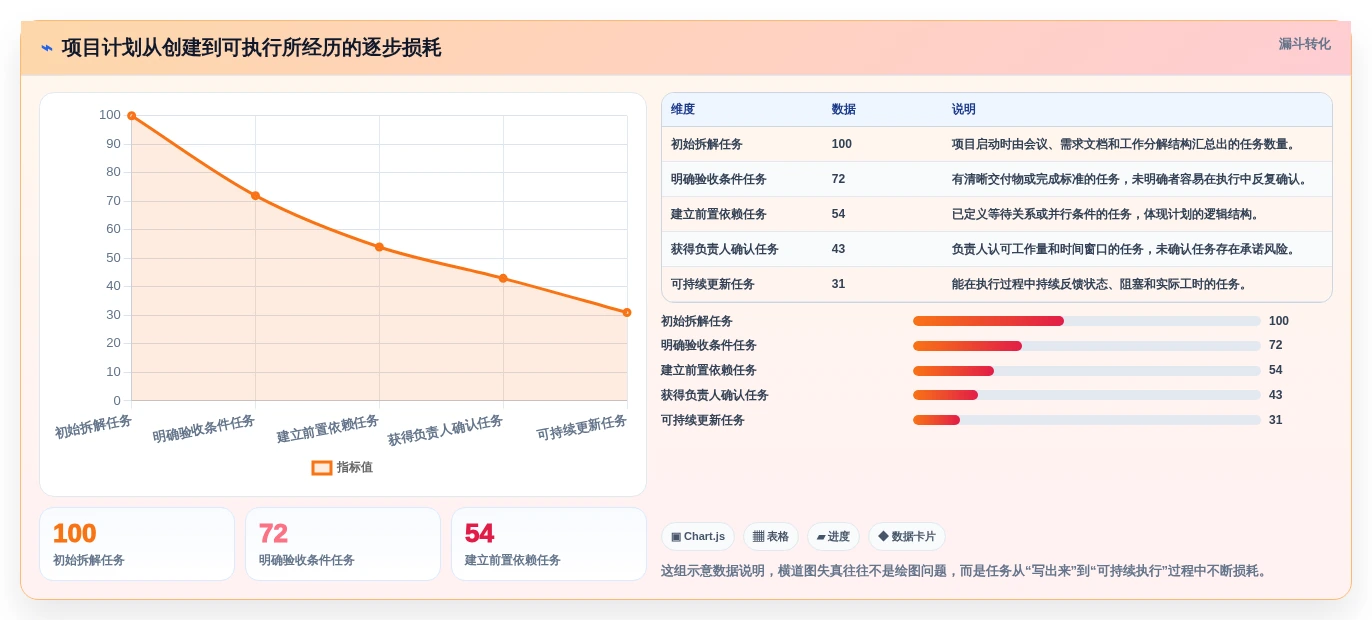Click the lightning icon beside the title
This screenshot has width=1372, height=620.
pyautogui.click(x=47, y=48)
